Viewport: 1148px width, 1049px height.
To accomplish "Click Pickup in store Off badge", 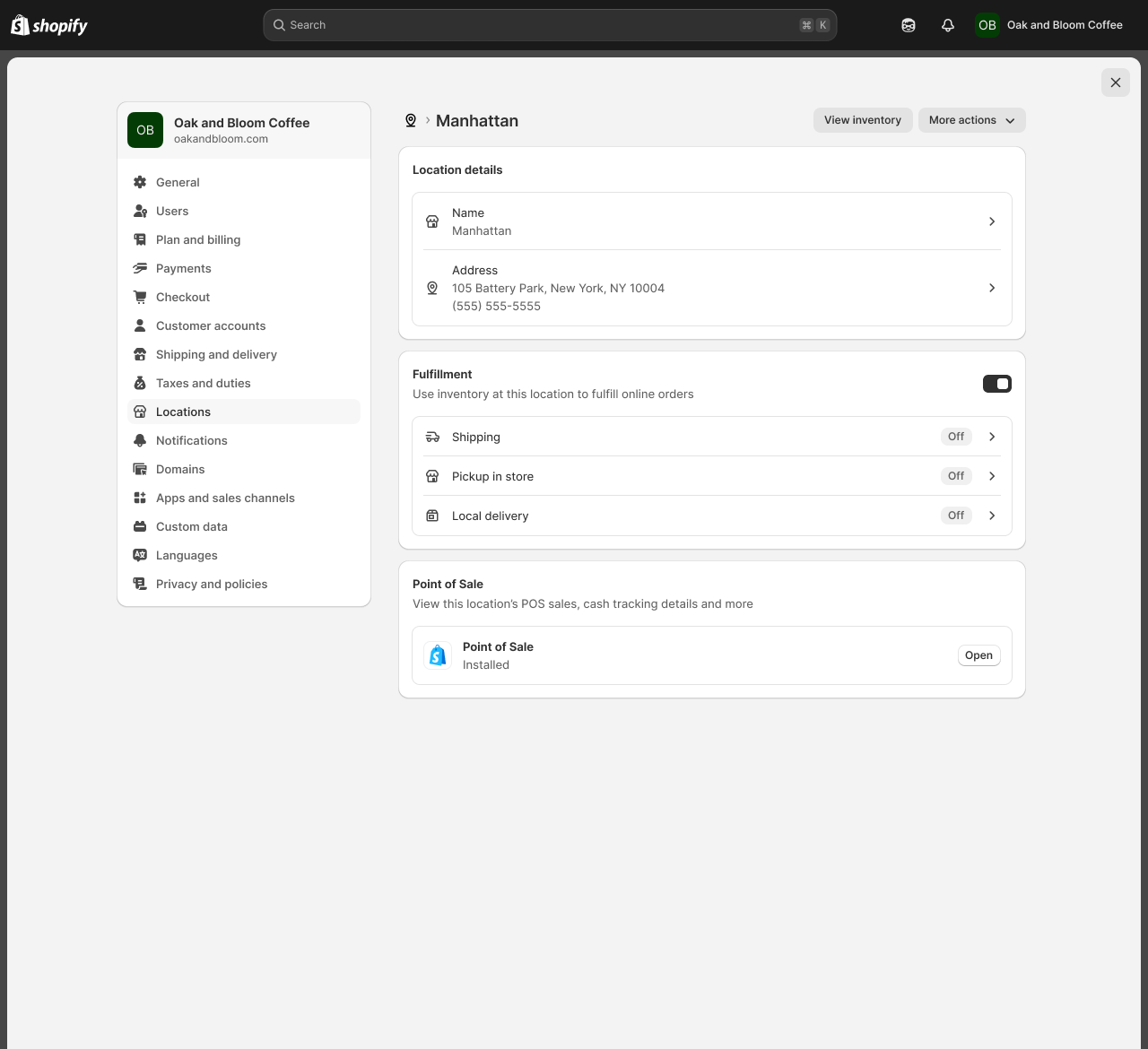I will pos(956,476).
